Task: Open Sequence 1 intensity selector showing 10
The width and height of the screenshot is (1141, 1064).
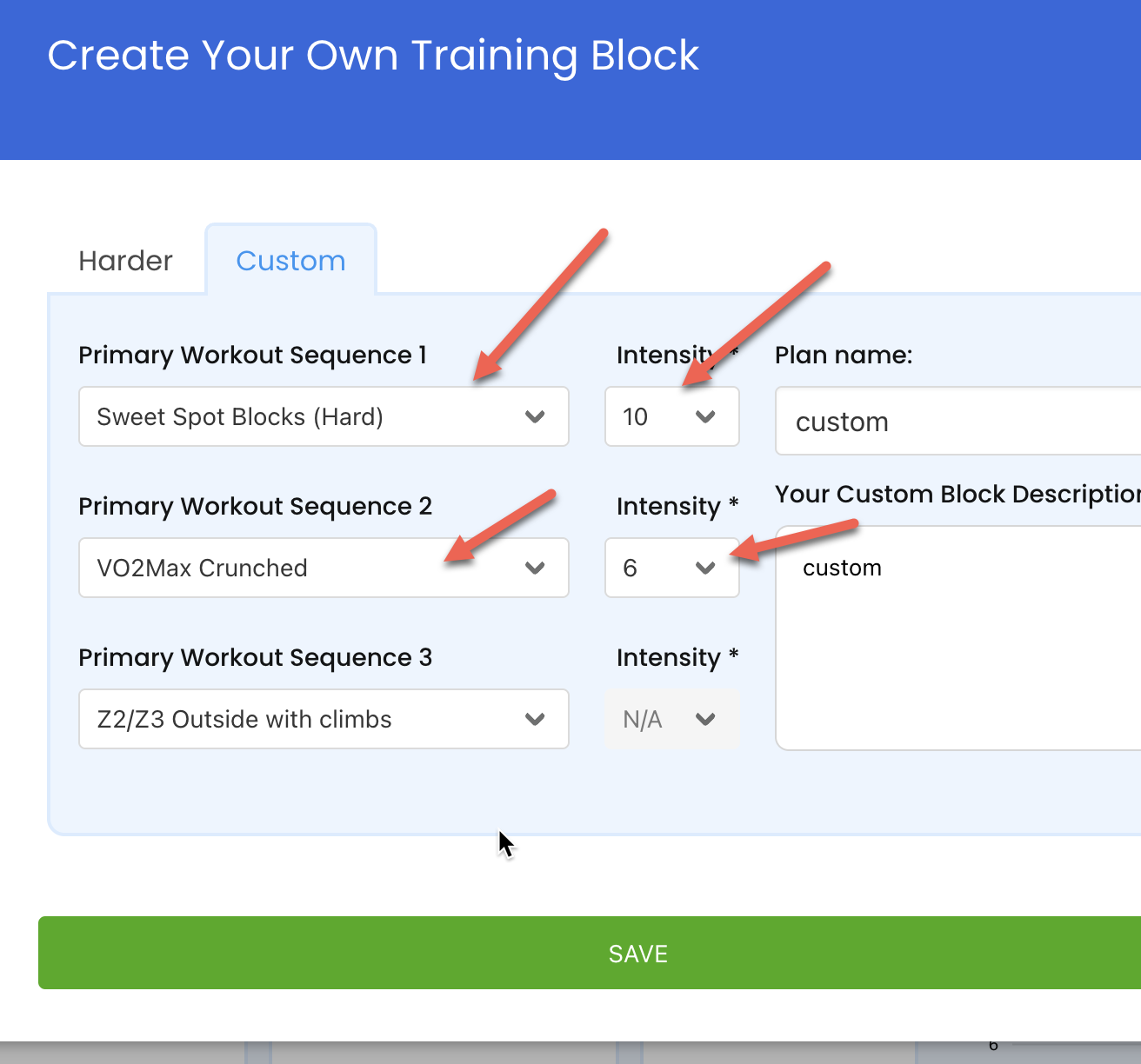Action: pos(672,416)
